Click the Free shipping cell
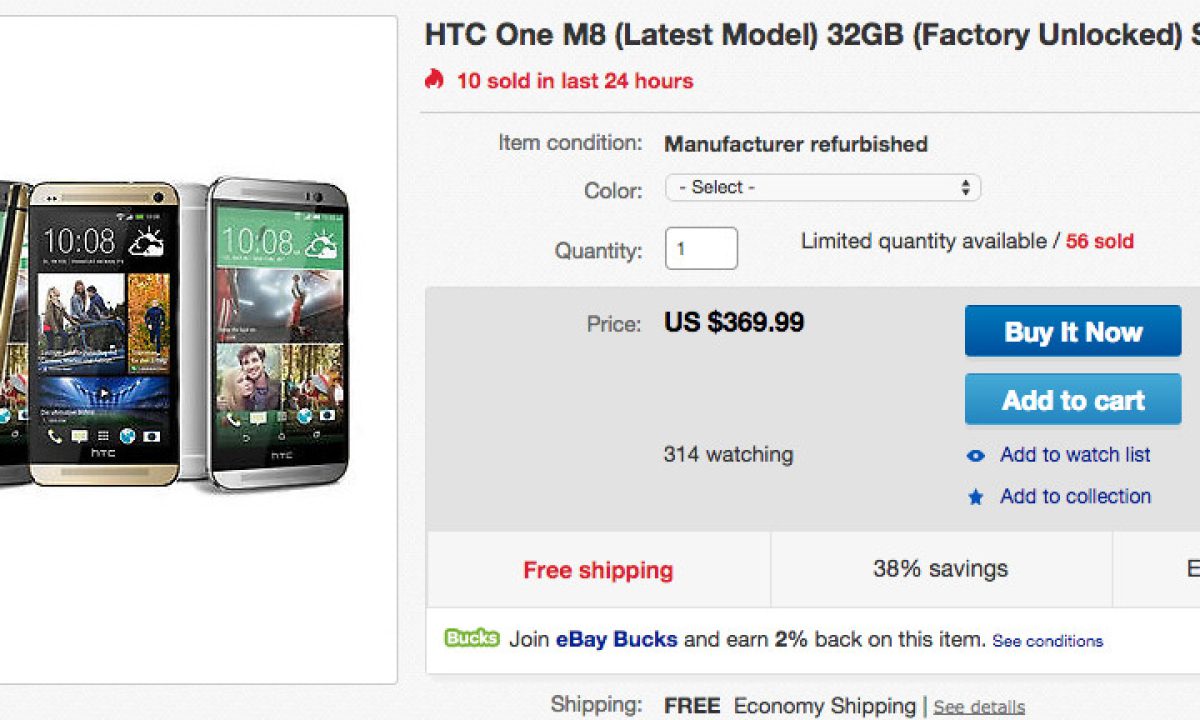 click(x=598, y=570)
